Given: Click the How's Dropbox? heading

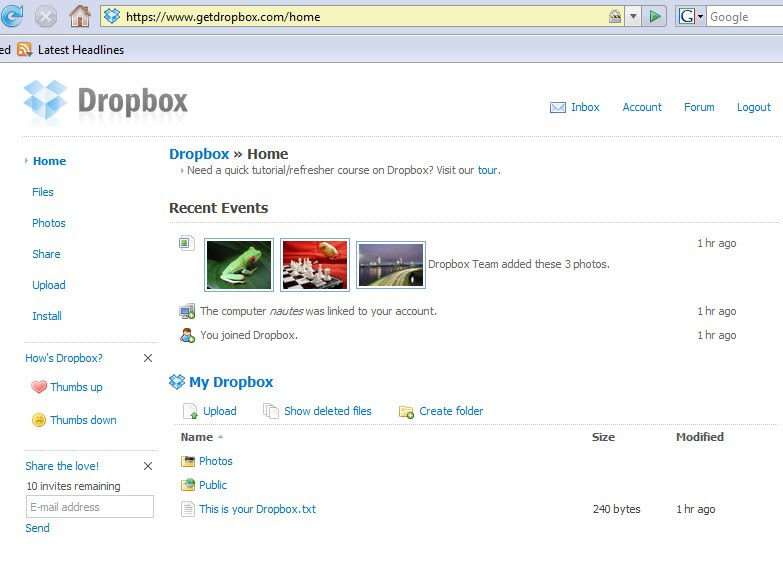Looking at the screenshot, I should point(64,358).
